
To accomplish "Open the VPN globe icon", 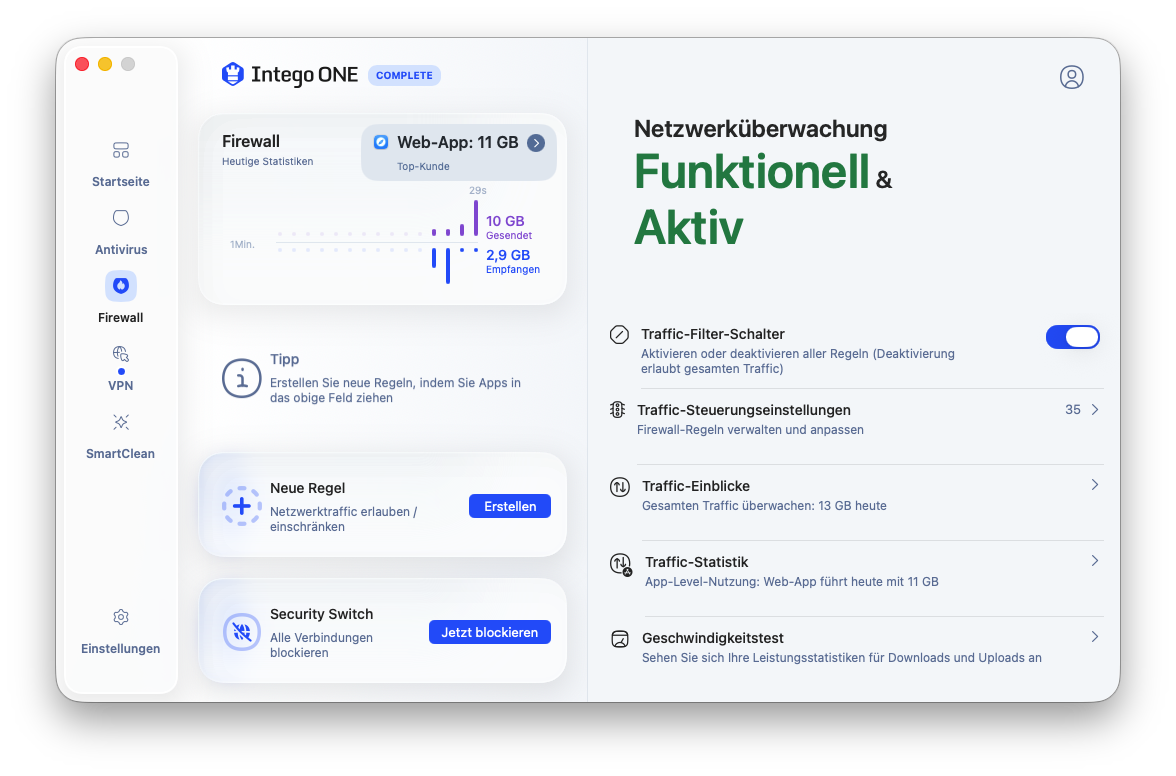I will pyautogui.click(x=121, y=353).
